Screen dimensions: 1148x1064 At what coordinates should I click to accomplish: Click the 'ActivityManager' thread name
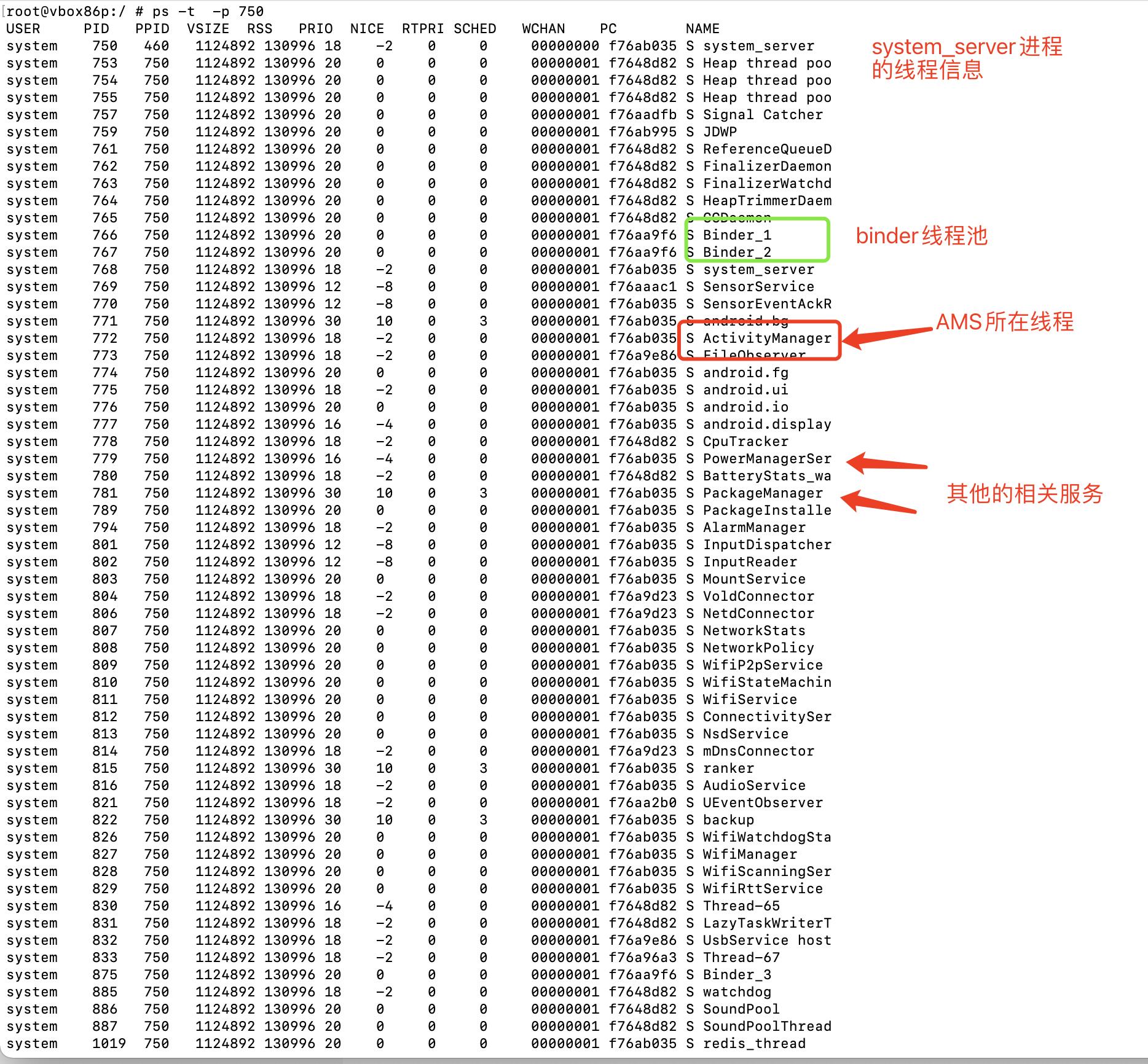click(767, 338)
